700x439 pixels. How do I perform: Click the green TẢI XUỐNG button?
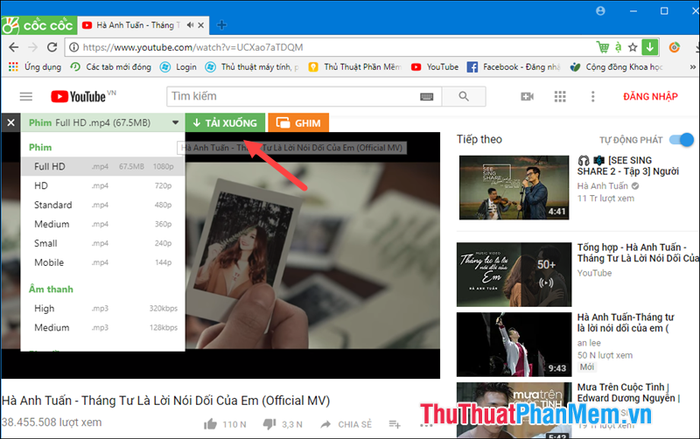[225, 123]
